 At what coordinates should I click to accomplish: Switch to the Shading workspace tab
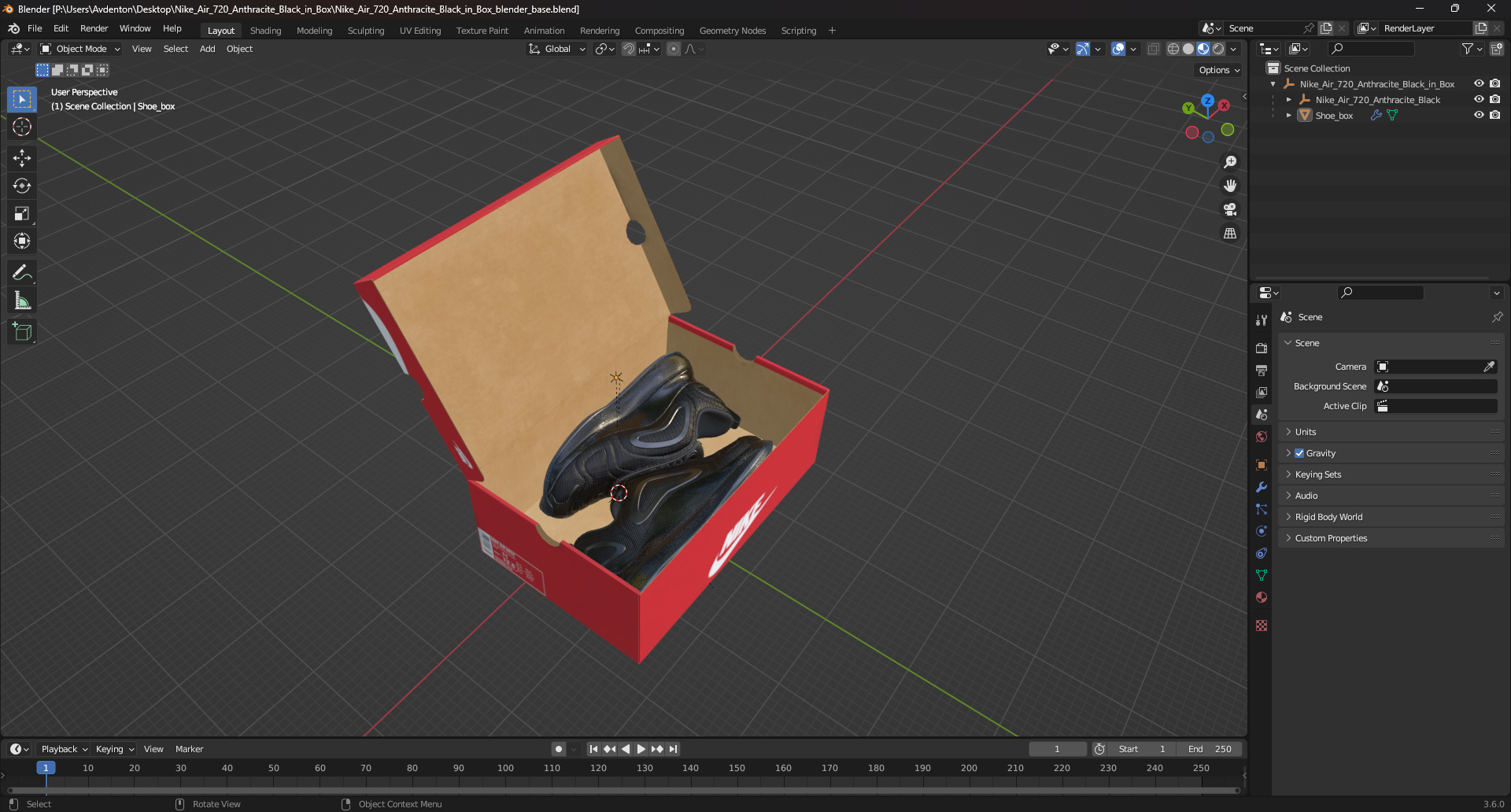265,31
